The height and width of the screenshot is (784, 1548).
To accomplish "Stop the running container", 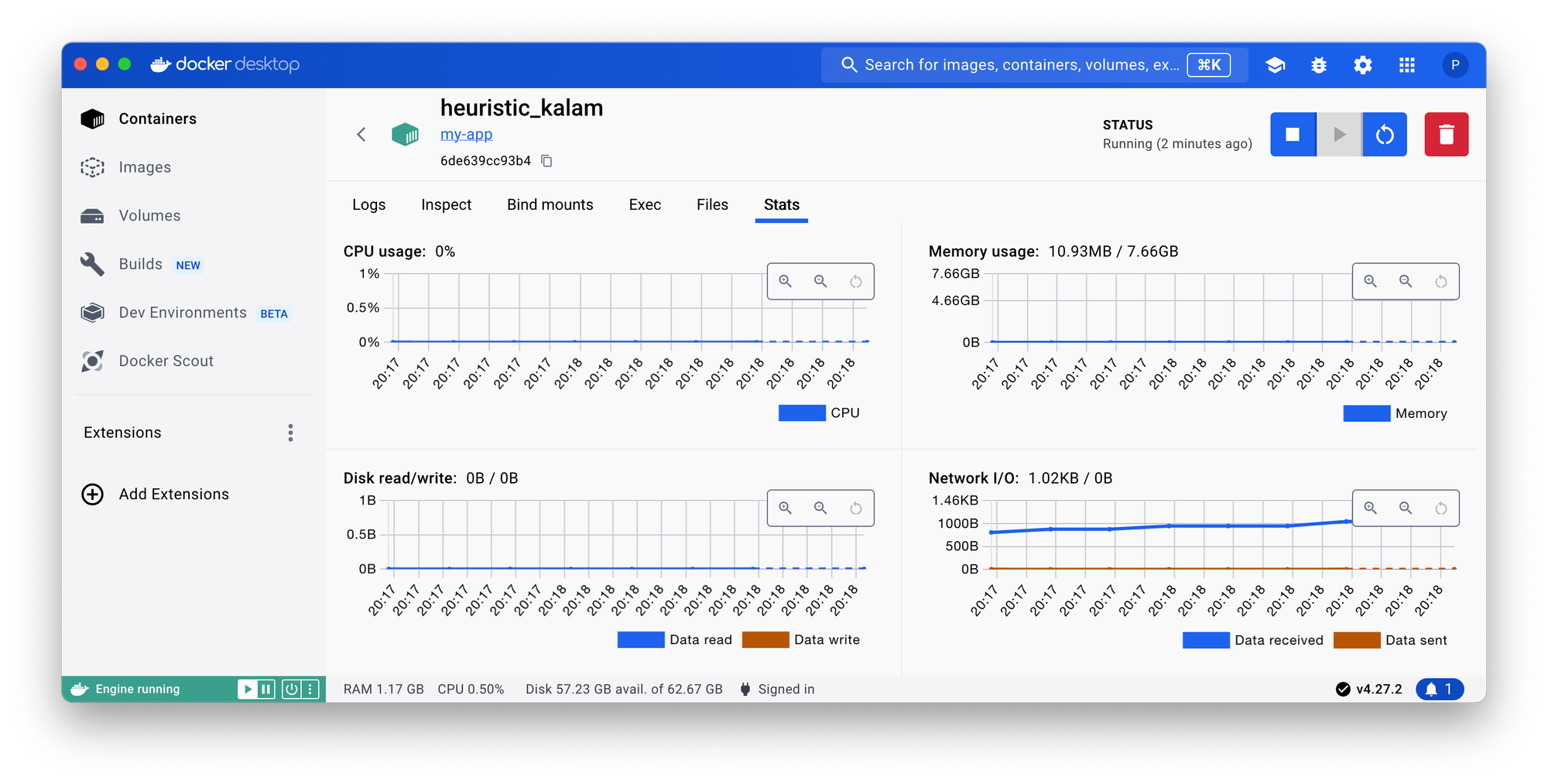I will (1292, 135).
